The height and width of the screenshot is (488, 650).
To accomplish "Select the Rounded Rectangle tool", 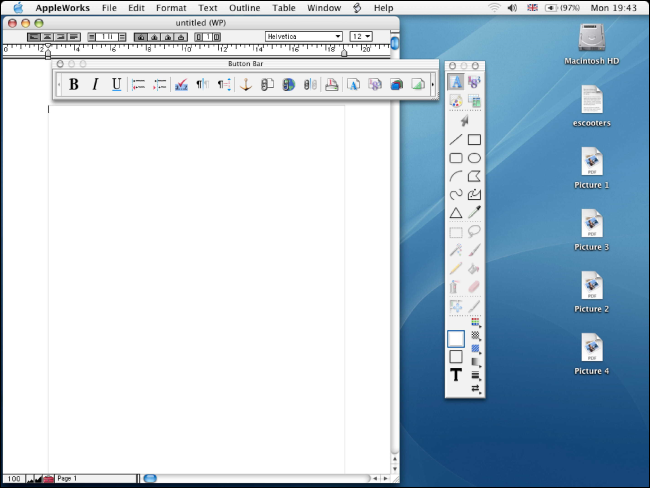I will pos(456,158).
